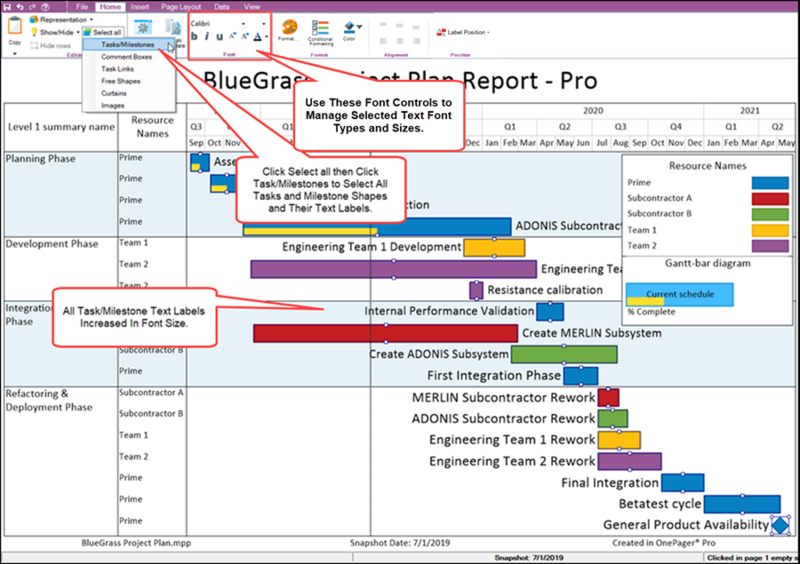Click the Hide rows button
This screenshot has height=564, width=800.
point(51,45)
